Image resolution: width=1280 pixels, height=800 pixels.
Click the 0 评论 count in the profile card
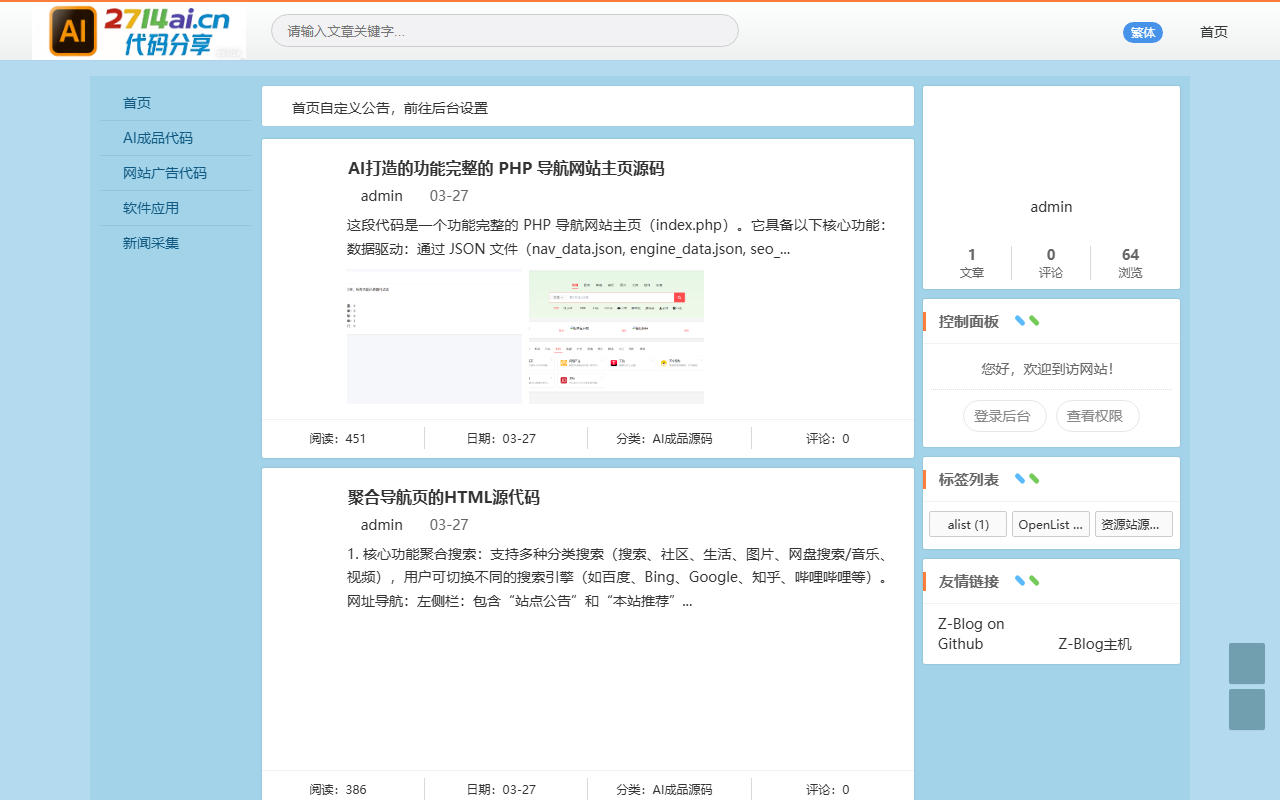pos(1051,263)
